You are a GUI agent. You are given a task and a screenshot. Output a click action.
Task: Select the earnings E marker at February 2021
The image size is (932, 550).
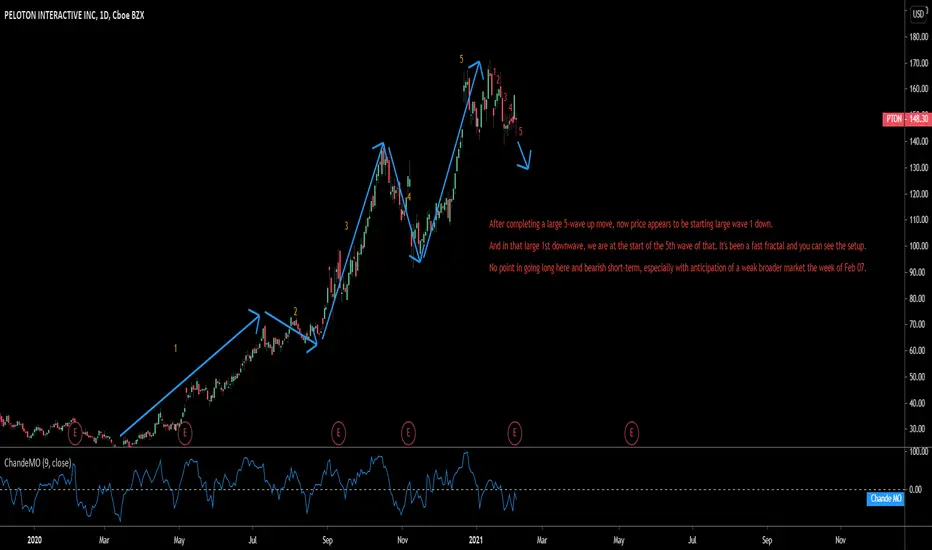[515, 433]
